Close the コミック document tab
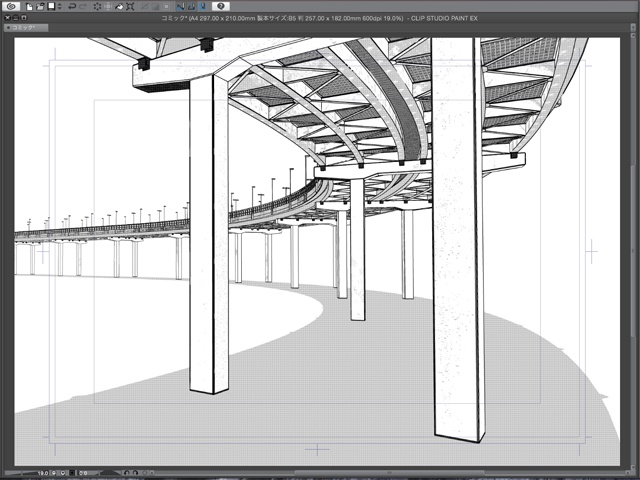The image size is (640, 480). (8, 28)
